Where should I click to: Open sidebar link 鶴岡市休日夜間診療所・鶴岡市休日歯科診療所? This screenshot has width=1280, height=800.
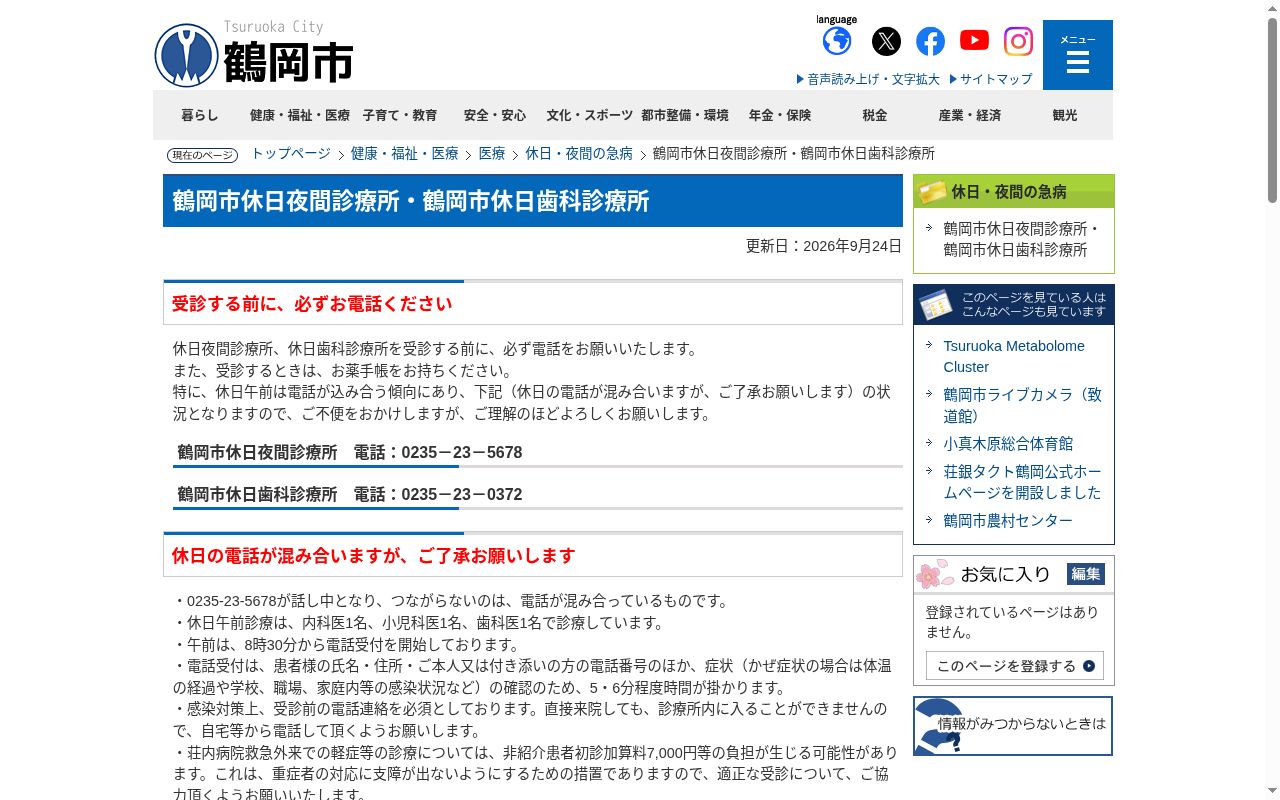[x=1021, y=239]
